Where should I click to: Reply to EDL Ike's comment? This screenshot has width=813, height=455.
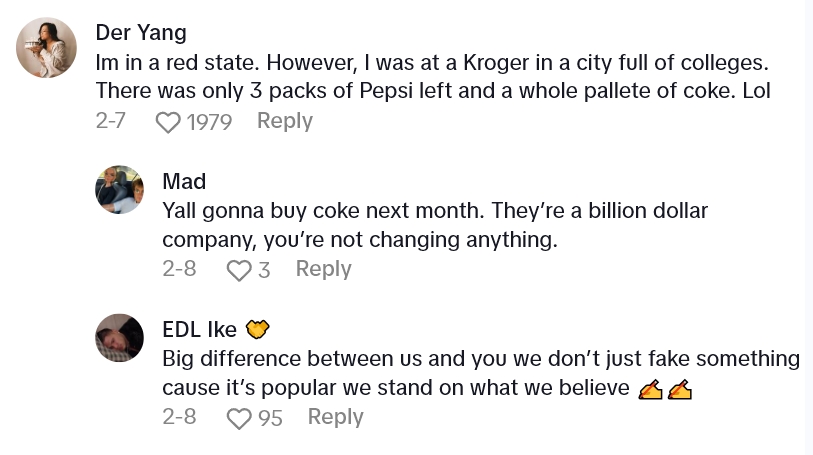[x=335, y=417]
